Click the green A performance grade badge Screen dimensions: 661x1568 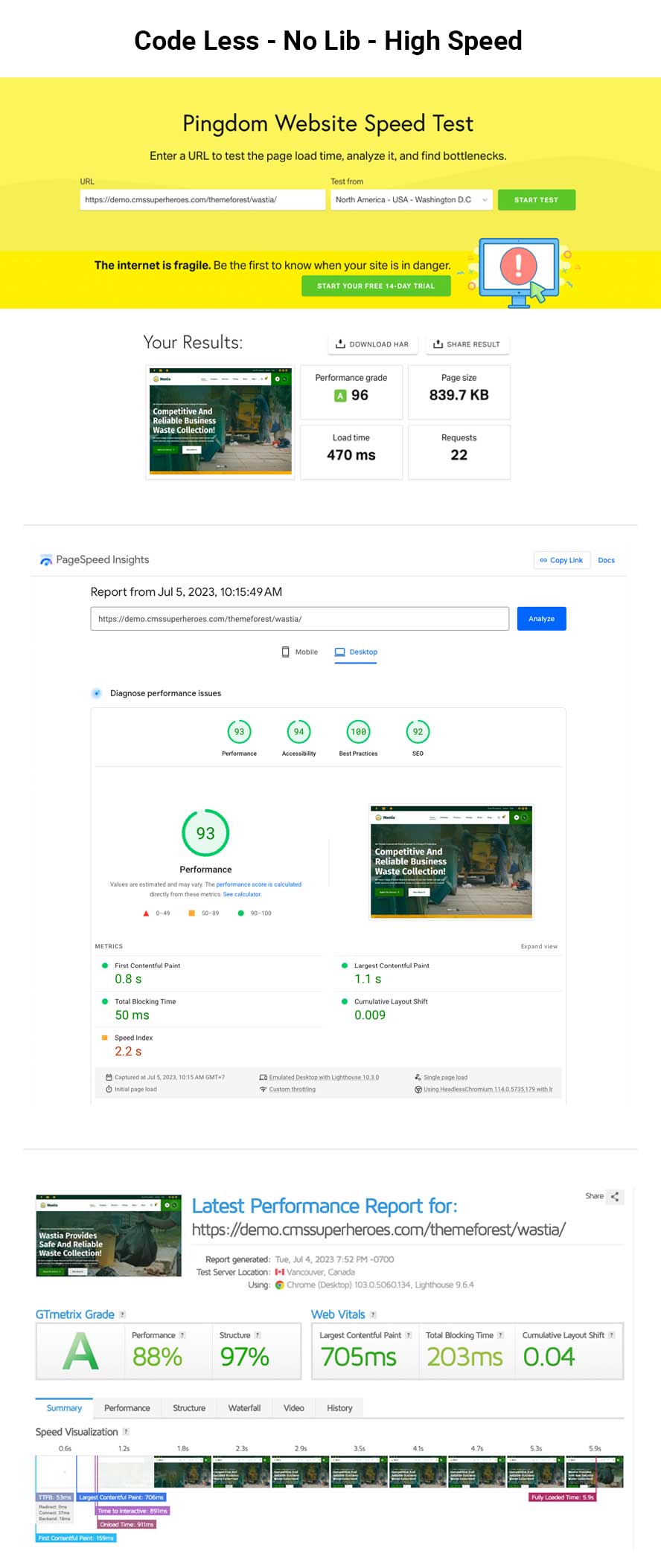[x=340, y=396]
